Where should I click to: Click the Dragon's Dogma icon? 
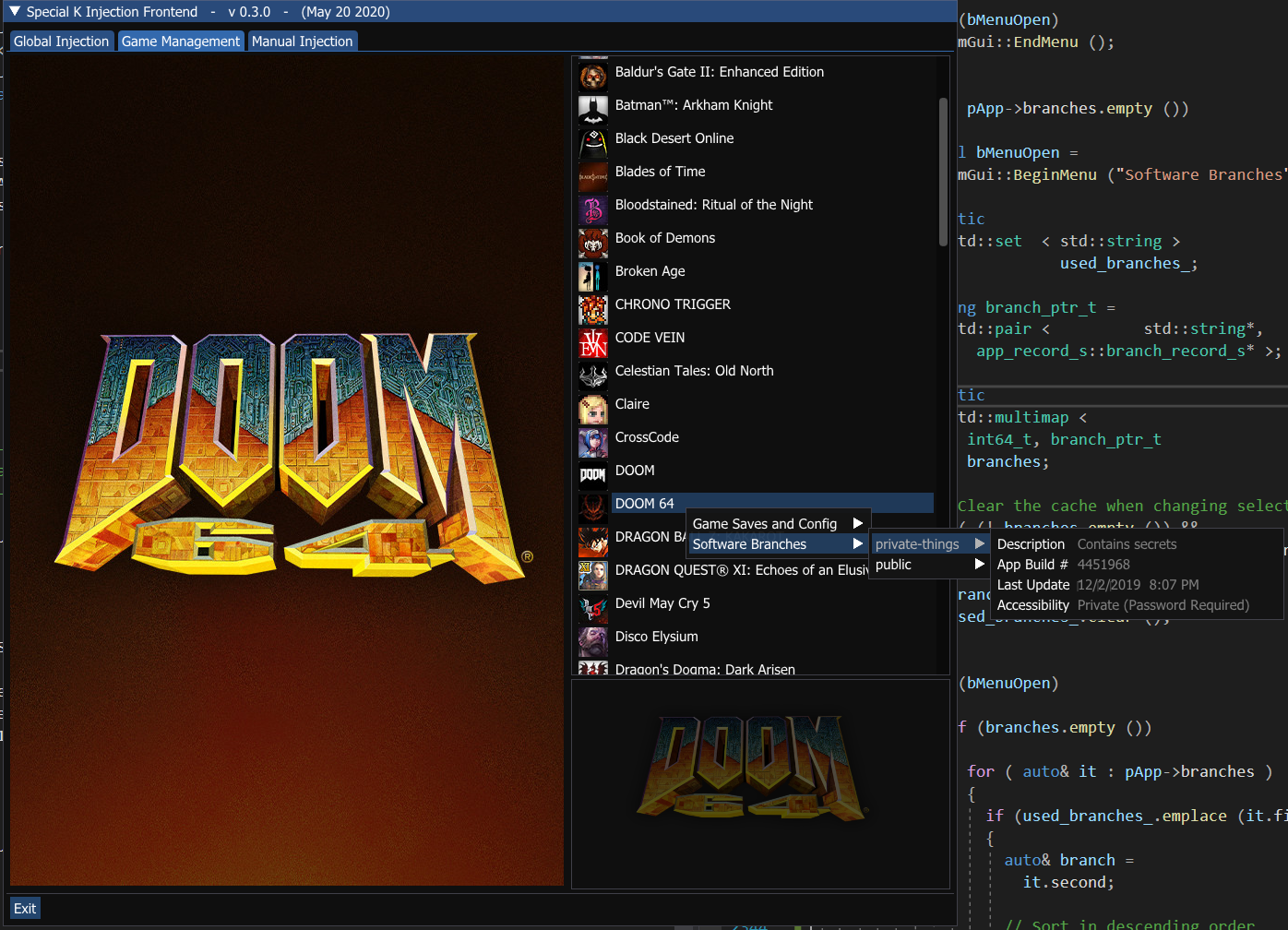(592, 668)
